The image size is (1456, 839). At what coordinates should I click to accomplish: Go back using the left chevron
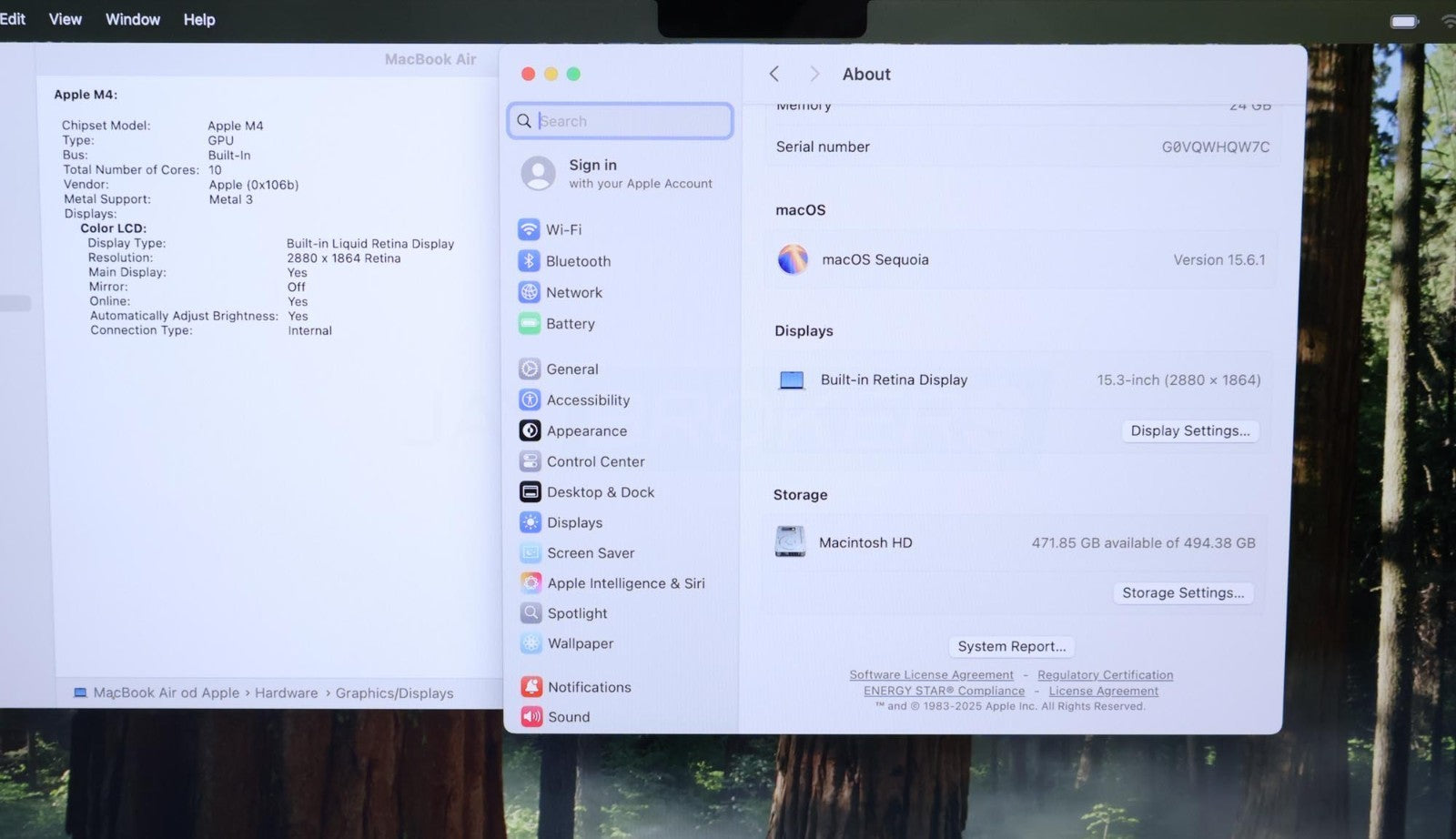click(x=774, y=75)
